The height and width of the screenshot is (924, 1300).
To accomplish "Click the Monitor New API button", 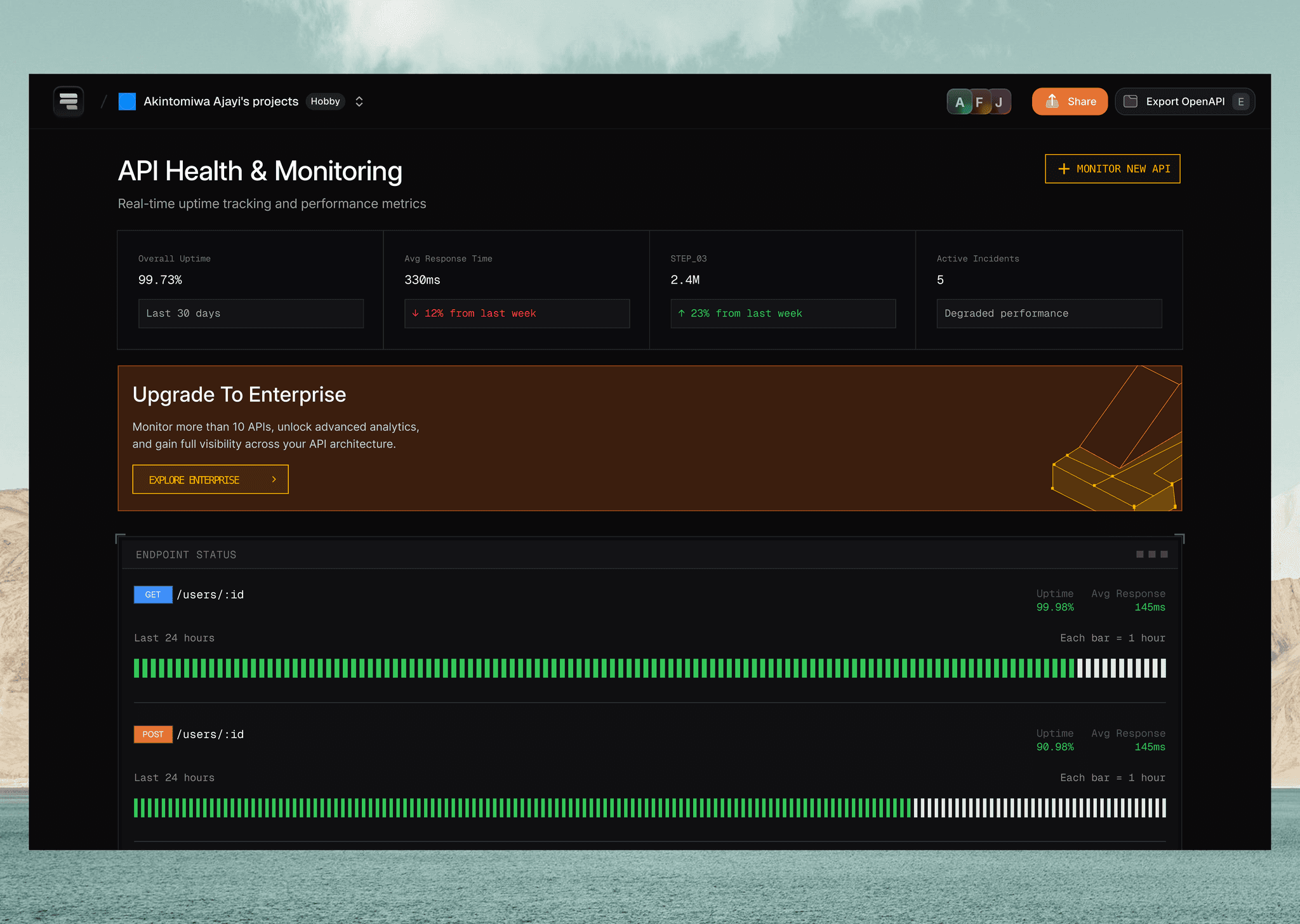I will (1112, 169).
